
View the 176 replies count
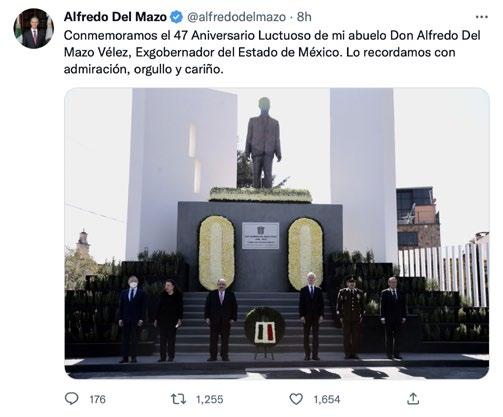click(97, 399)
